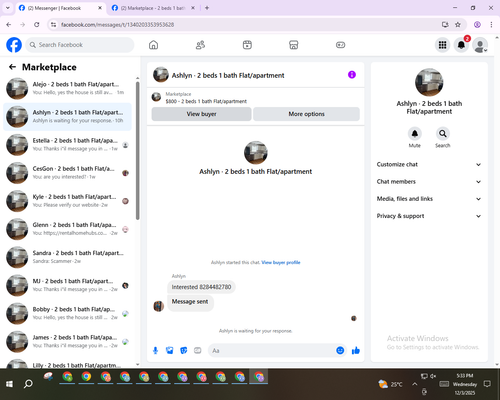Image resolution: width=500 pixels, height=400 pixels.
Task: Go to the Home feed icon
Action: click(x=153, y=45)
